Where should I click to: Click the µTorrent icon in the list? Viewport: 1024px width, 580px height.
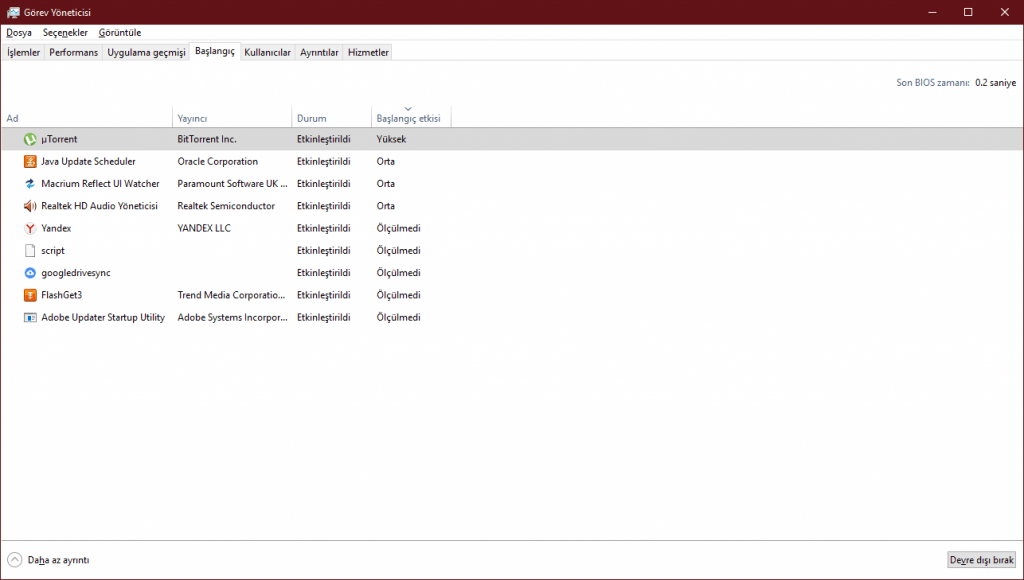point(30,139)
